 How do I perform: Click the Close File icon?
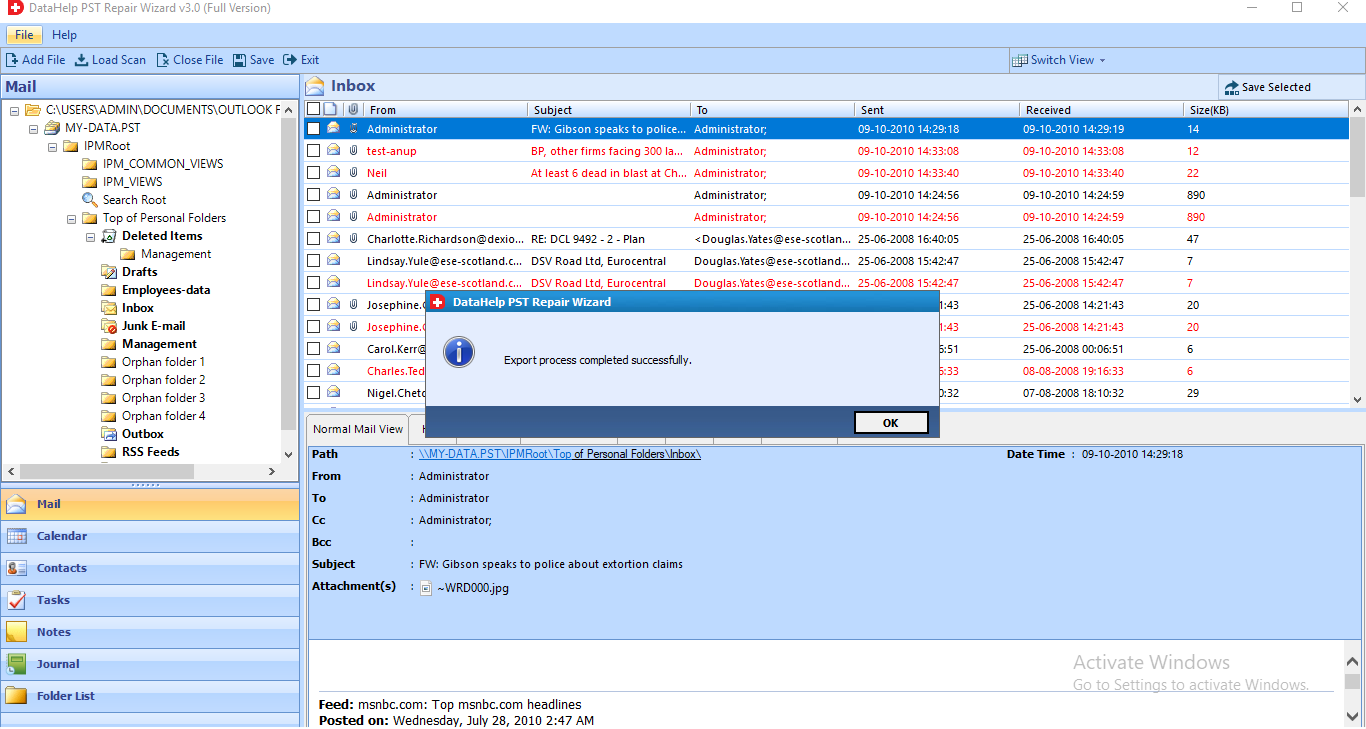click(189, 59)
